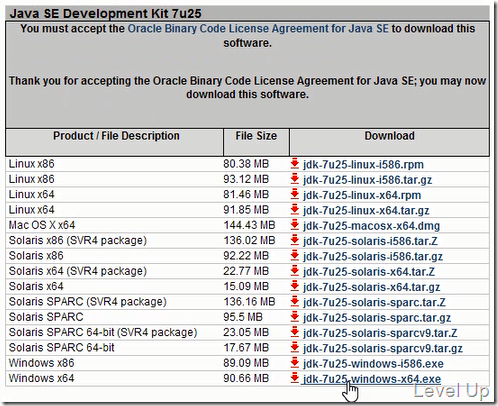The image size is (498, 406).
Task: Download jdk-7u25-linux-i586.rpm link
Action: [363, 165]
